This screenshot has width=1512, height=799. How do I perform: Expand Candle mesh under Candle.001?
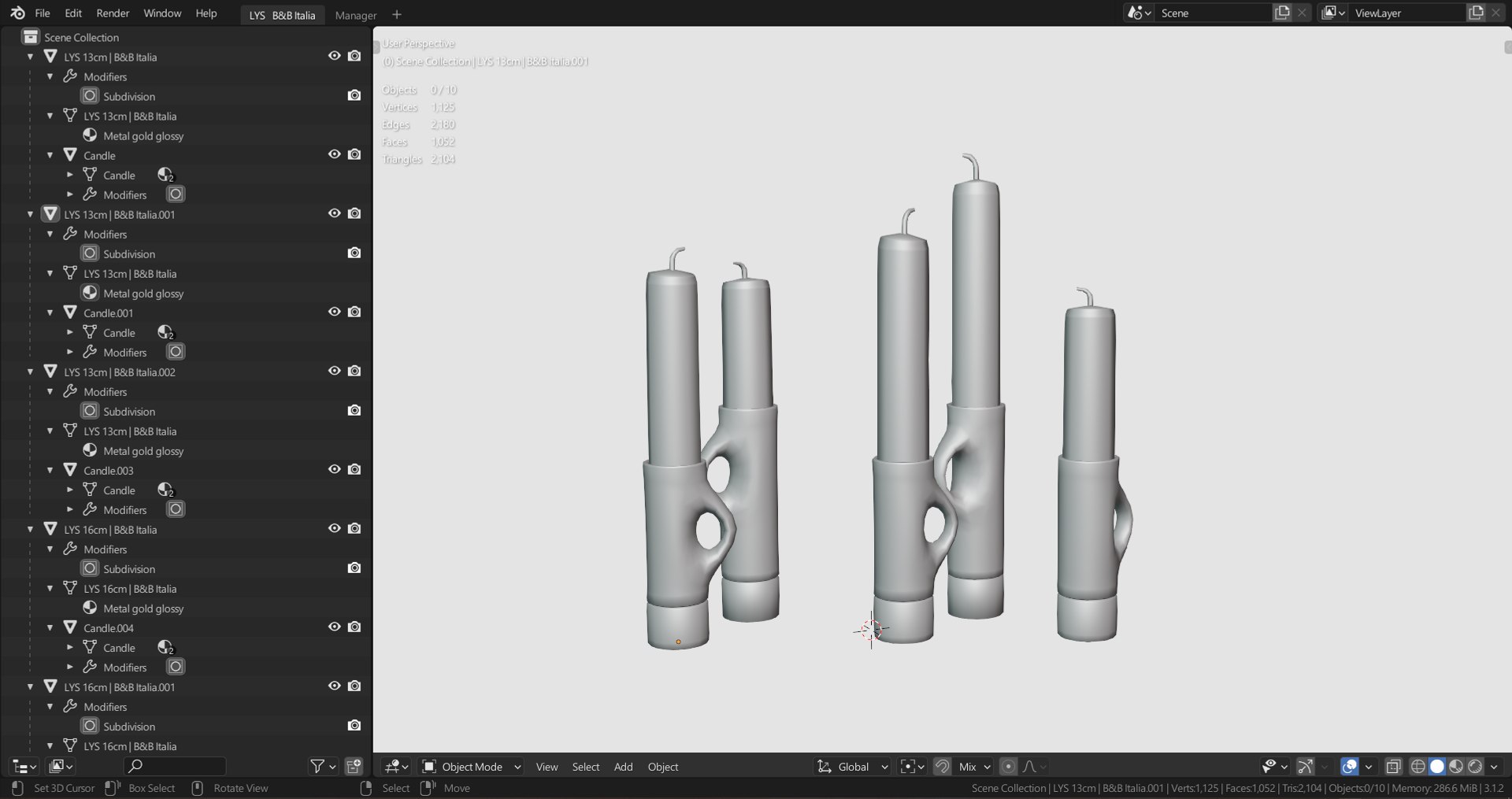coord(70,332)
